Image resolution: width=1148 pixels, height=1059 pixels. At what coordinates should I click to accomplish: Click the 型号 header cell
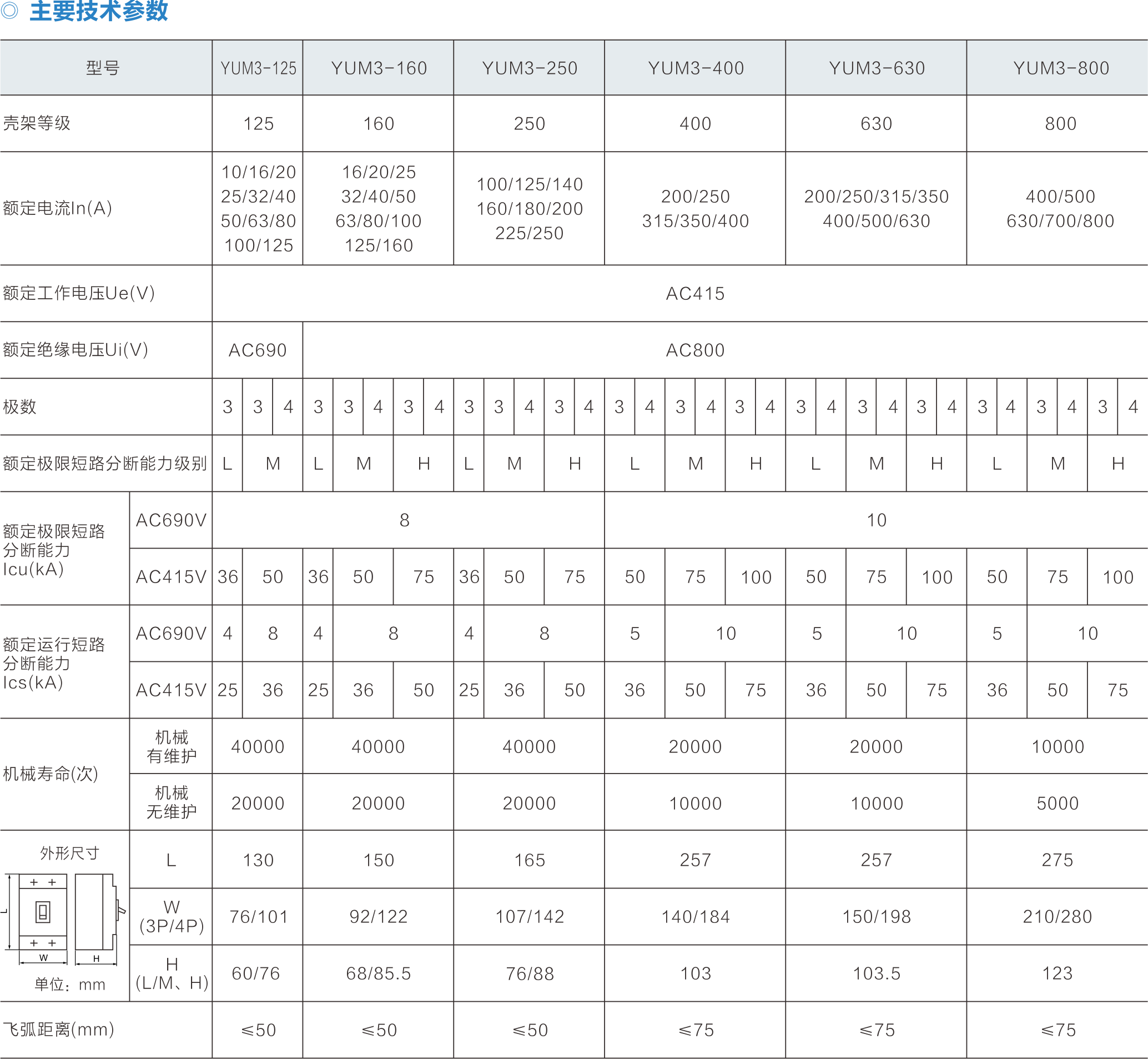[103, 68]
